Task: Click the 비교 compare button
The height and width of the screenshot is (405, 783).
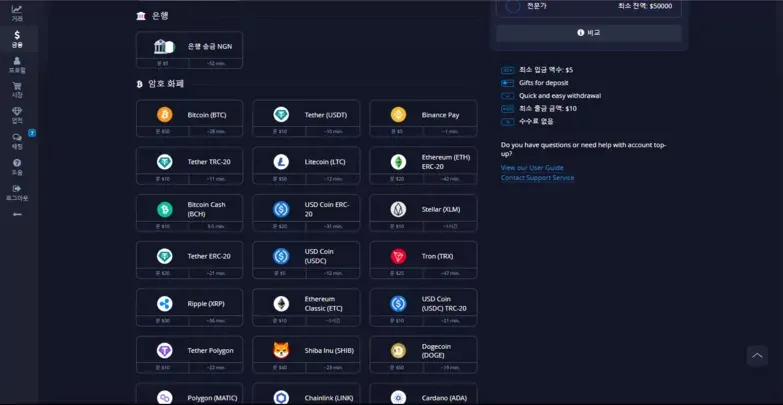Action: [589, 33]
